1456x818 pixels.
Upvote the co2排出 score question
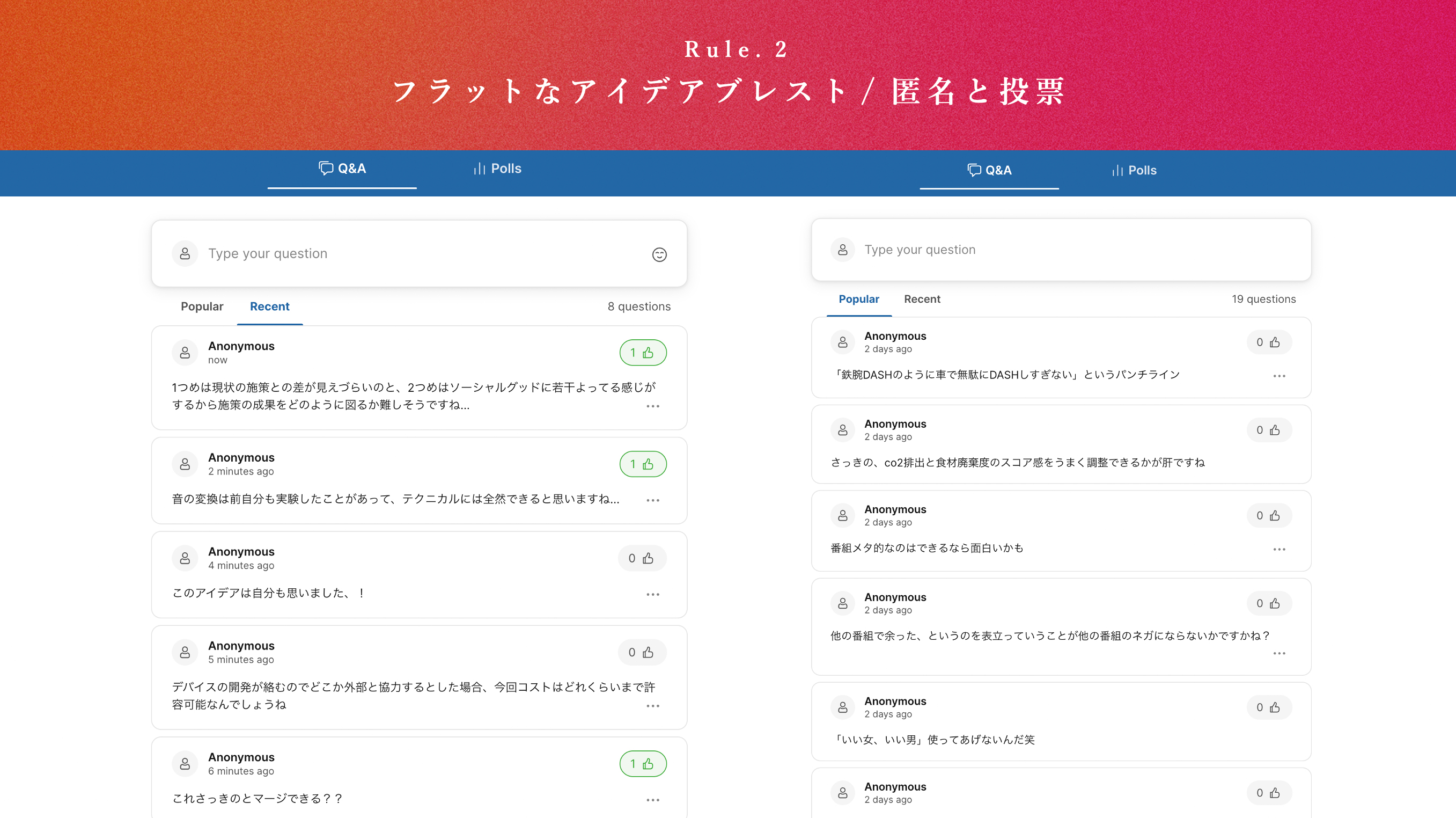[1269, 430]
